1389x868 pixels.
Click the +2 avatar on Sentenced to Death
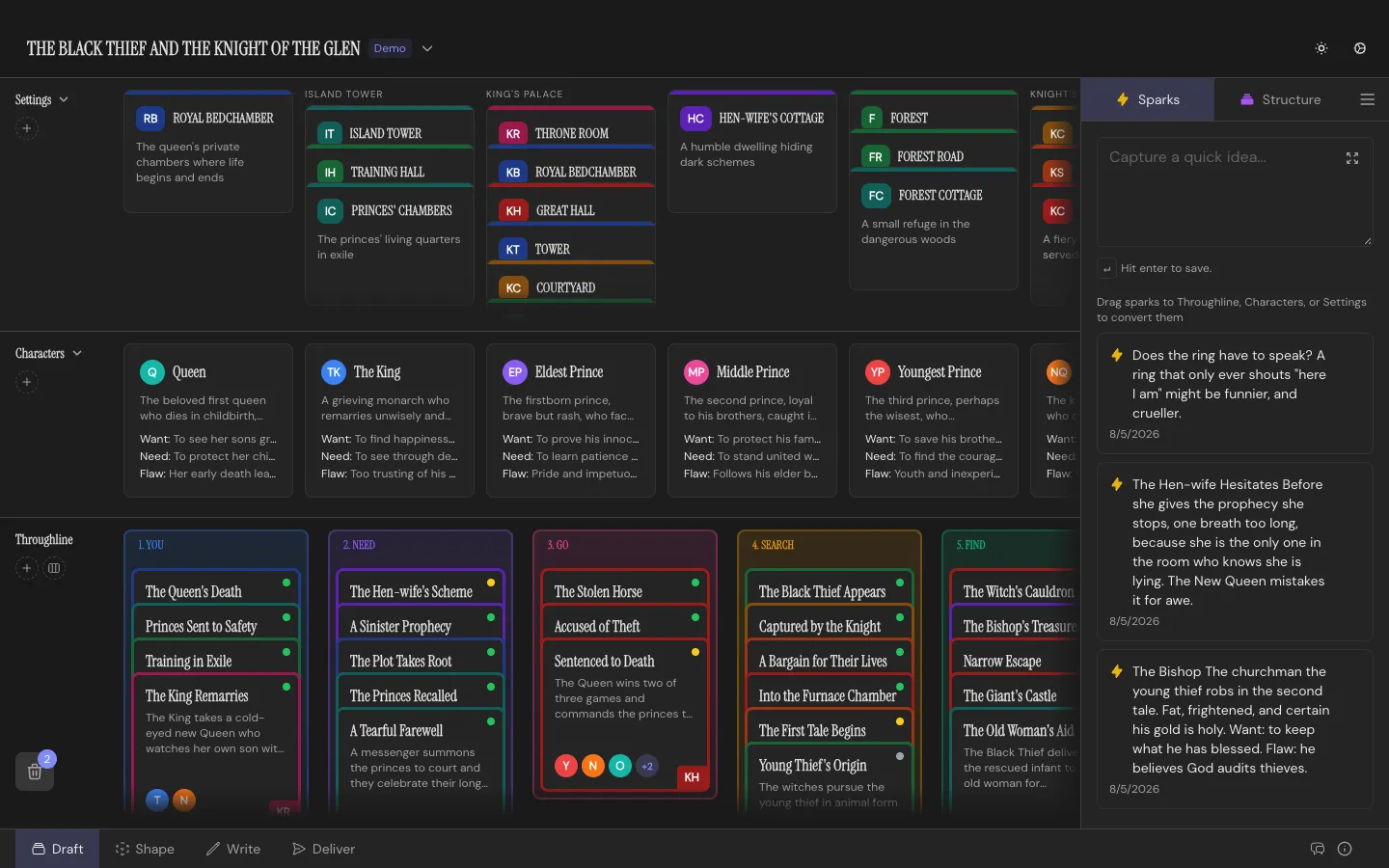(x=647, y=766)
